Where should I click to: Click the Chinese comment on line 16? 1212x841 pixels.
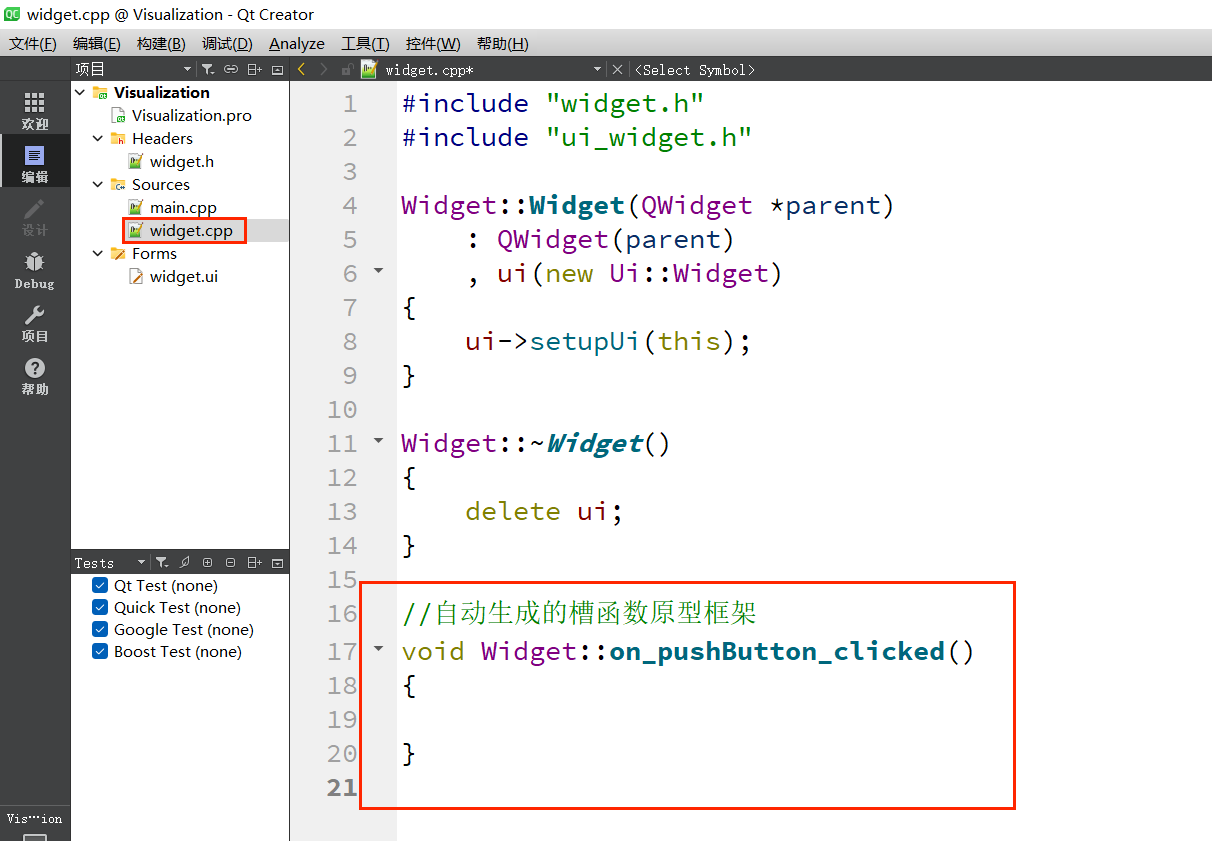click(x=579, y=613)
